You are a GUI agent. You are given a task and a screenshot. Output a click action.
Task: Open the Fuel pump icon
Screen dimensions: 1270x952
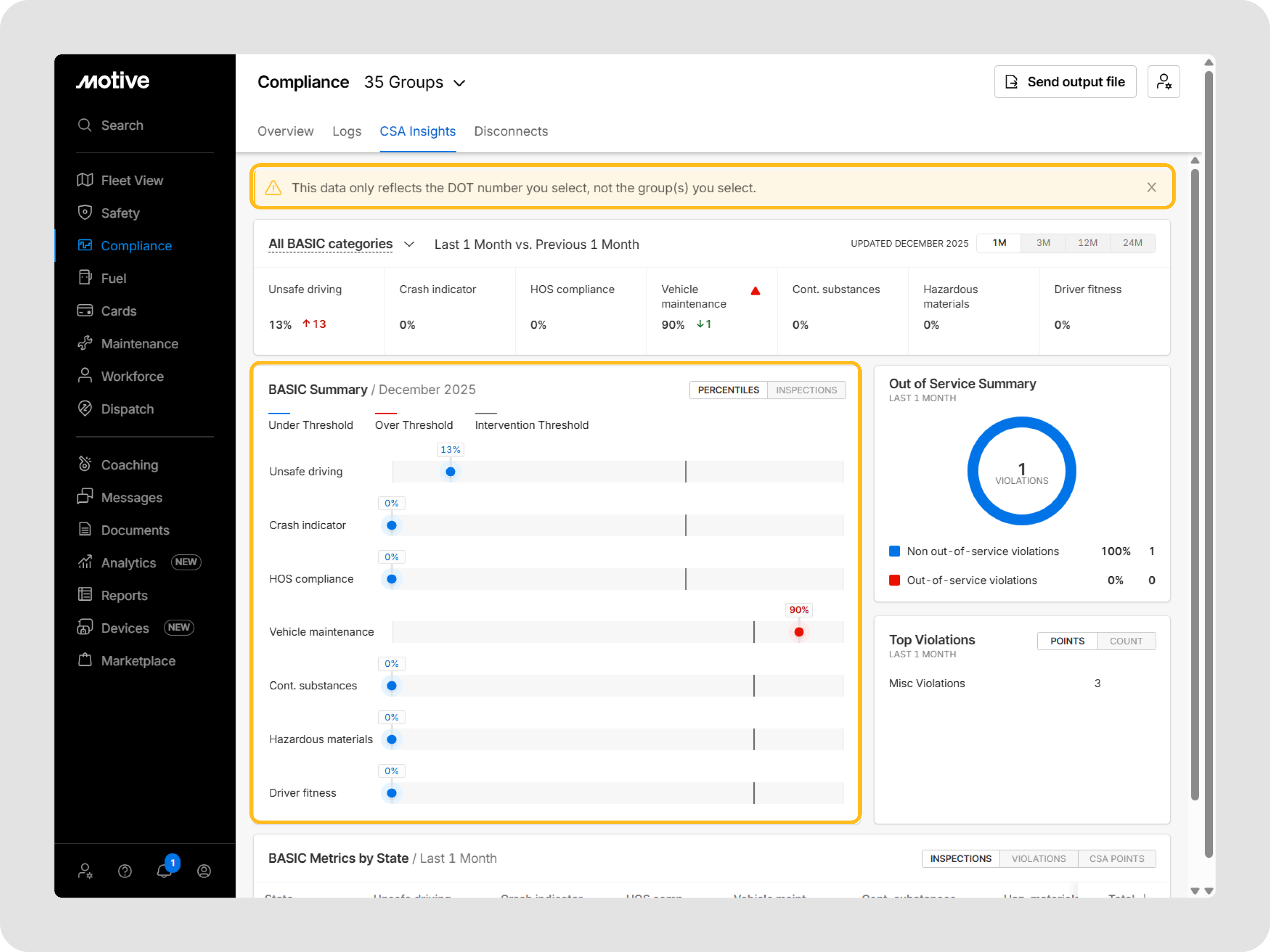tap(85, 278)
